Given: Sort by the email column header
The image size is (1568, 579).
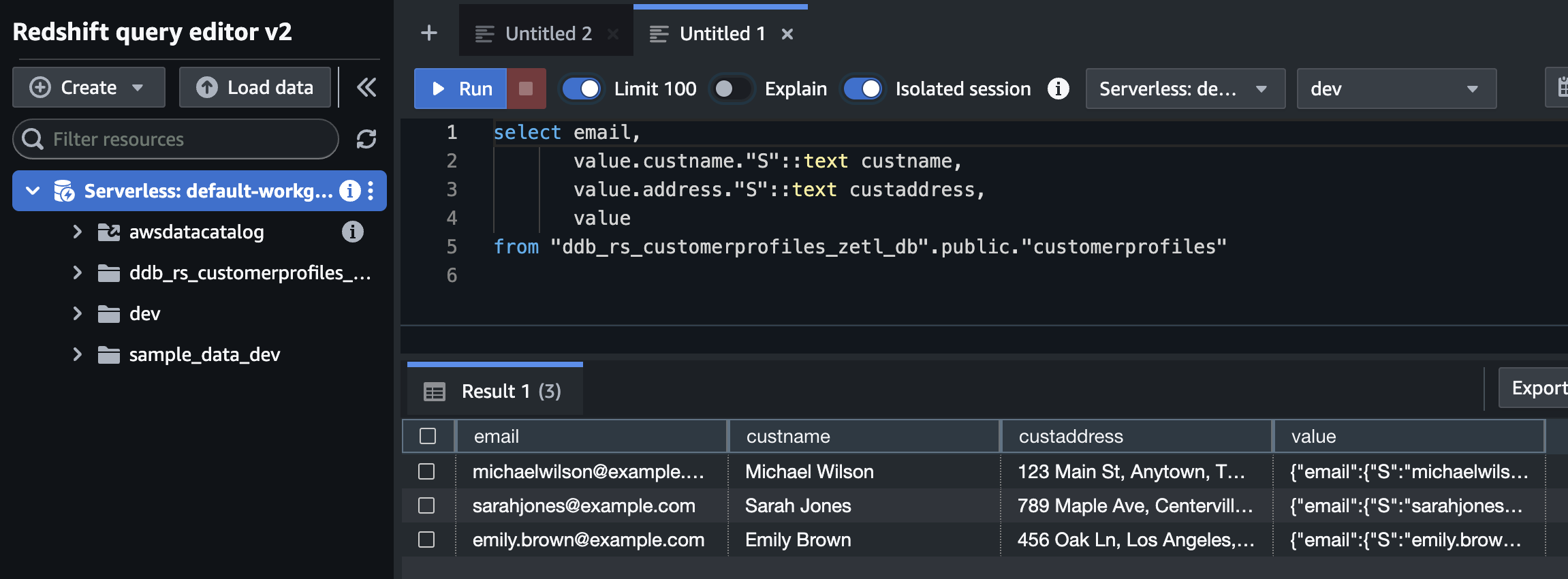Looking at the screenshot, I should point(591,436).
